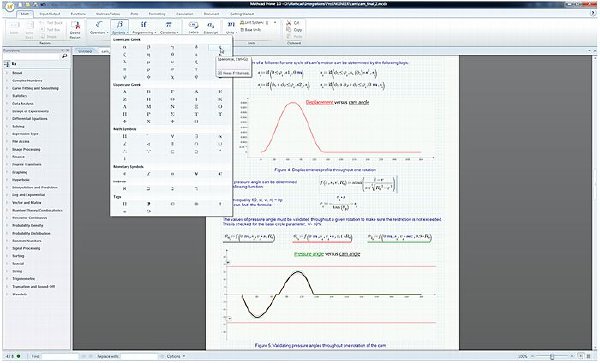Insert lowercase delta symbol
This screenshot has height=363, width=600.
tap(196, 47)
